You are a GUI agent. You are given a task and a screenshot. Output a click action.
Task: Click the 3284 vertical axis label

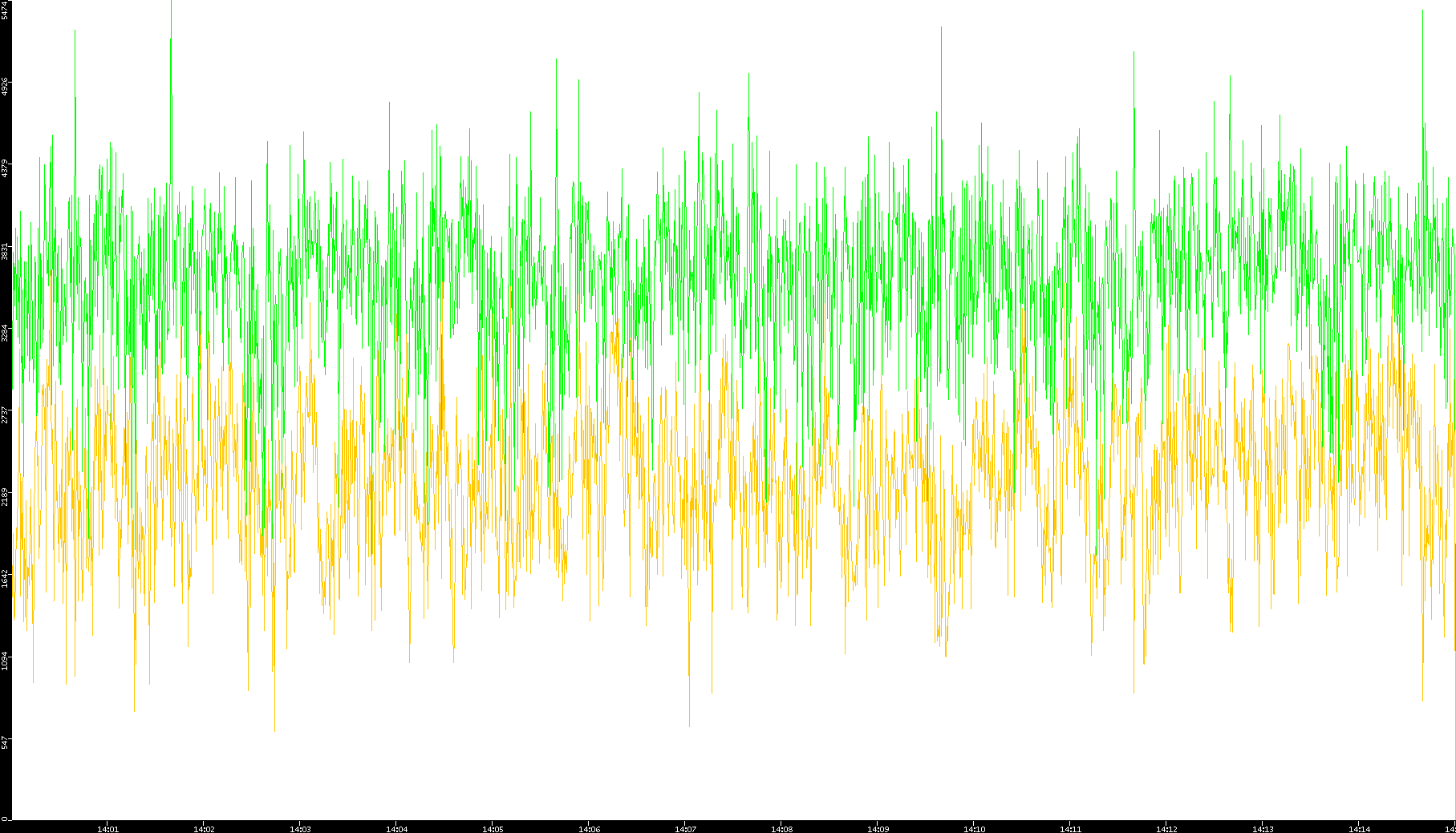(6, 334)
